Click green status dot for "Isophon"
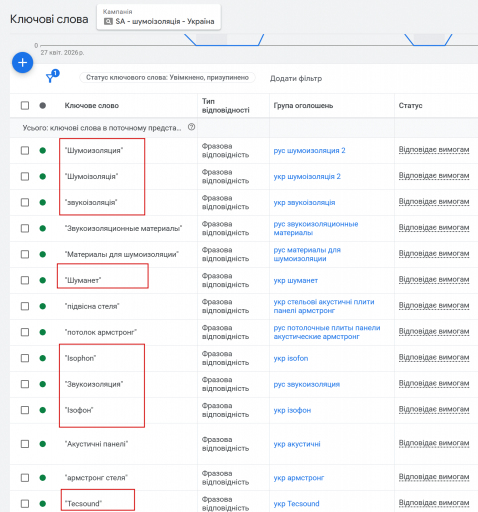 43,358
